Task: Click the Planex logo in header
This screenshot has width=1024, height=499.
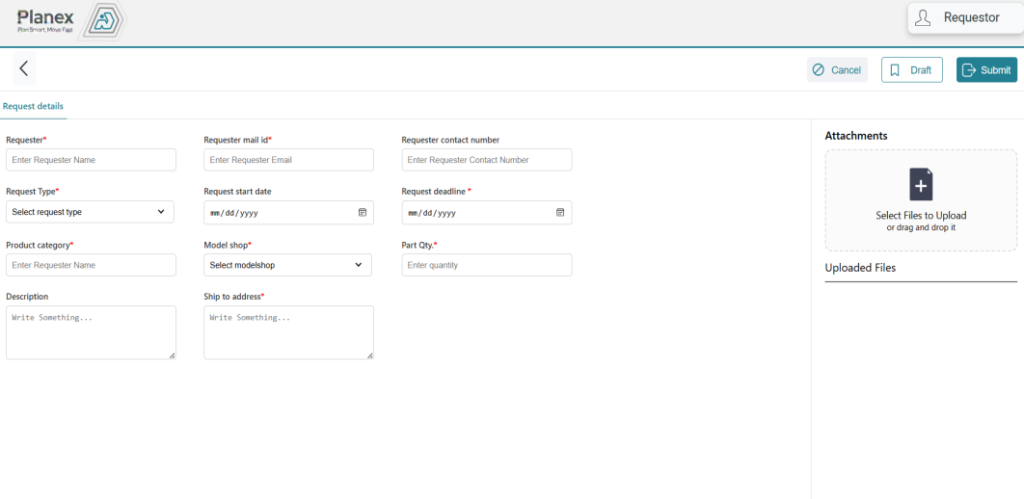Action: (x=68, y=20)
